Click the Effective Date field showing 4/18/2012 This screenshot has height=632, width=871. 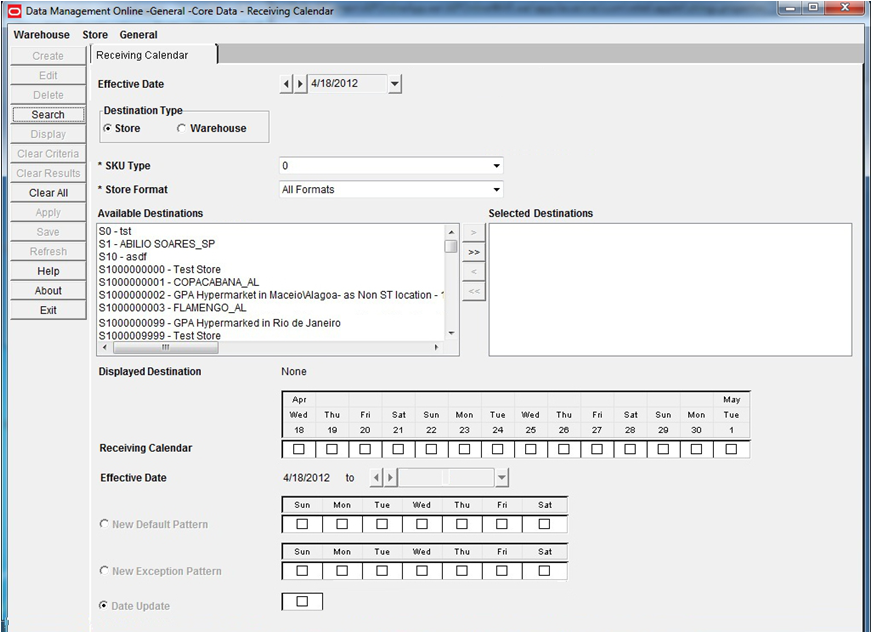point(348,84)
